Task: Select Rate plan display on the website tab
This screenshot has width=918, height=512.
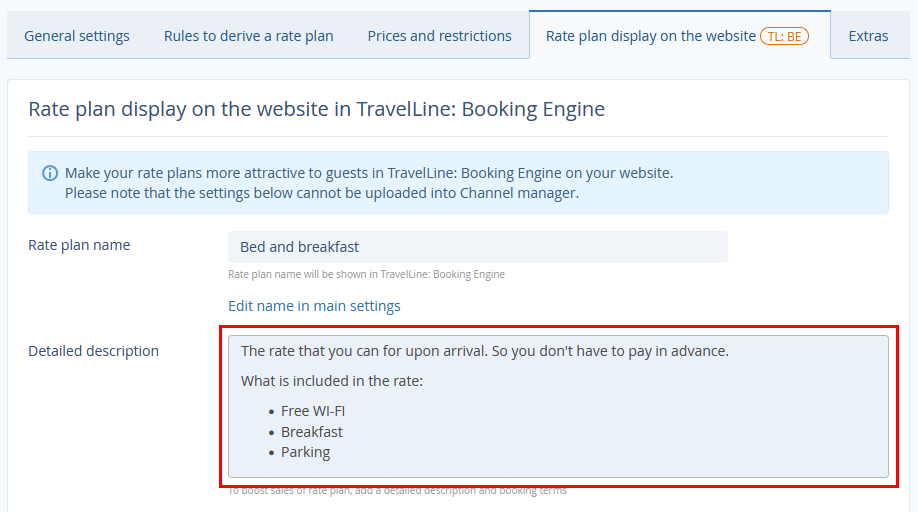Action: point(650,36)
